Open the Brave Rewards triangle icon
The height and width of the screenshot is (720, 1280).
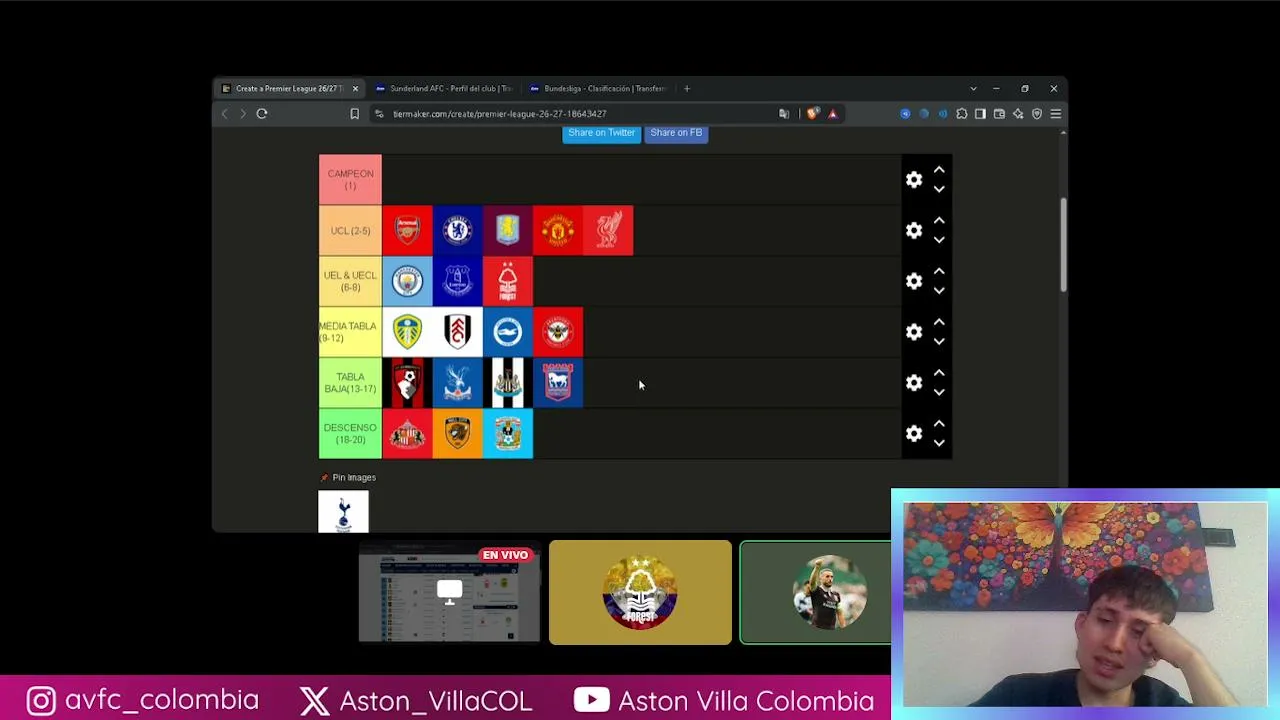click(832, 114)
